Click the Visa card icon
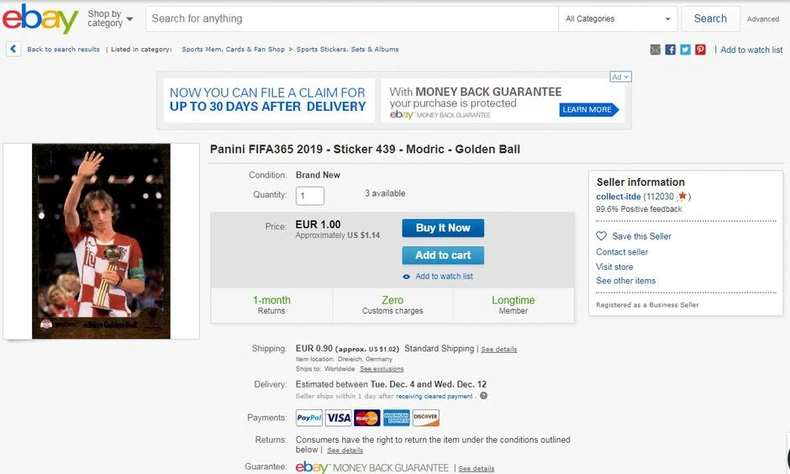 tap(338, 417)
